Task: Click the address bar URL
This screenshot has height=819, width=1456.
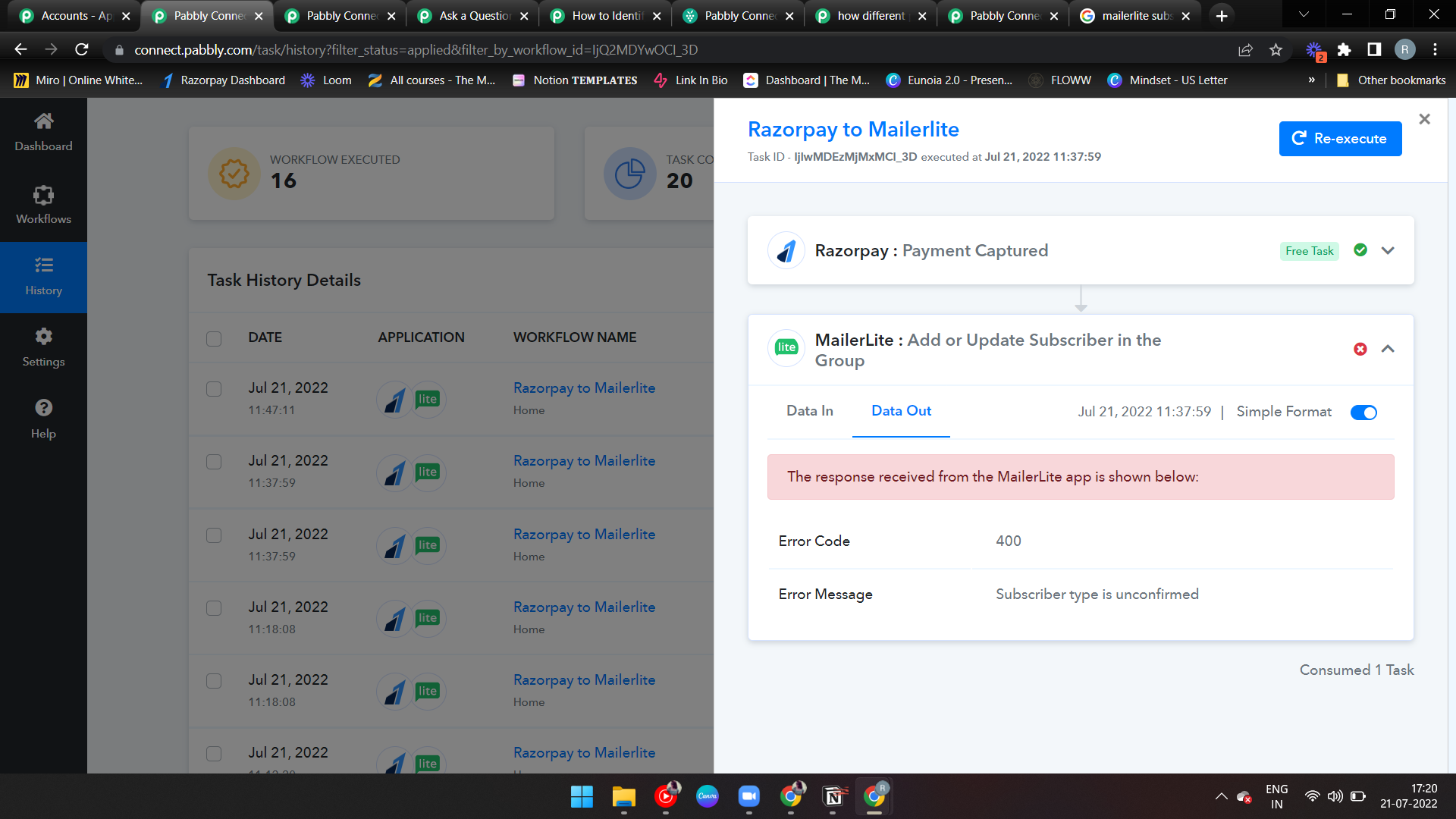Action: (x=416, y=49)
